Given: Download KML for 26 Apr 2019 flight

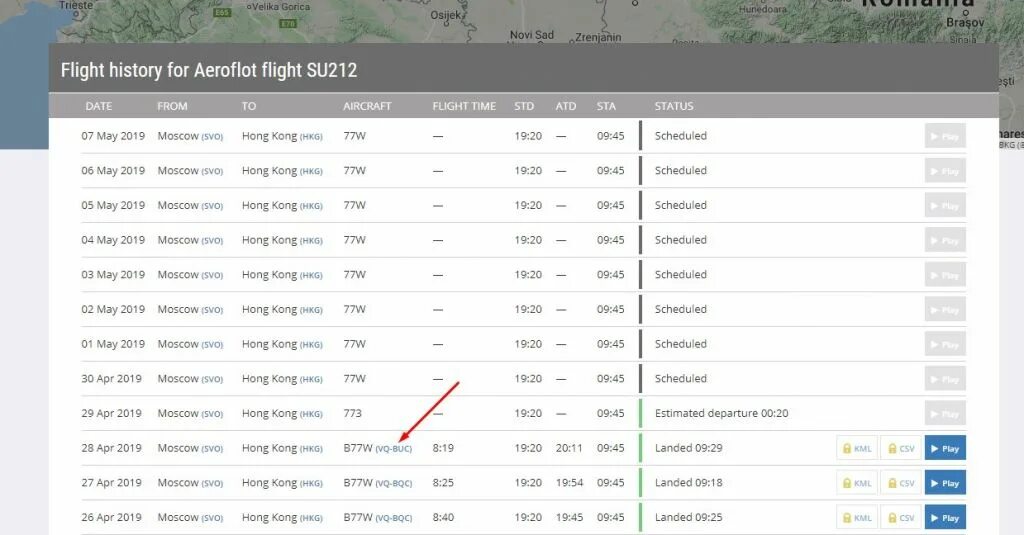Looking at the screenshot, I should coord(857,517).
